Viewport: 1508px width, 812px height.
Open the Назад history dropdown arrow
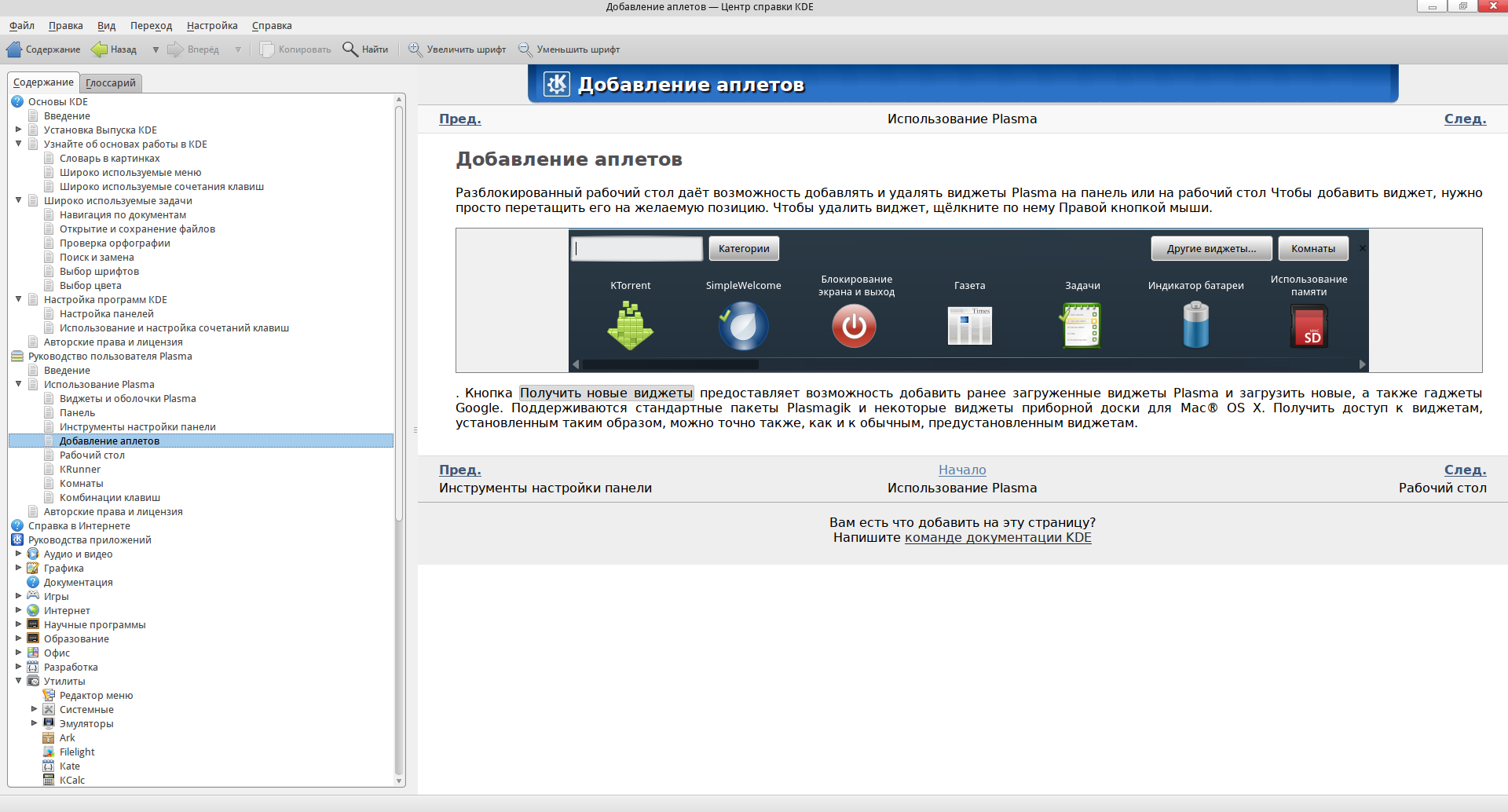[156, 49]
